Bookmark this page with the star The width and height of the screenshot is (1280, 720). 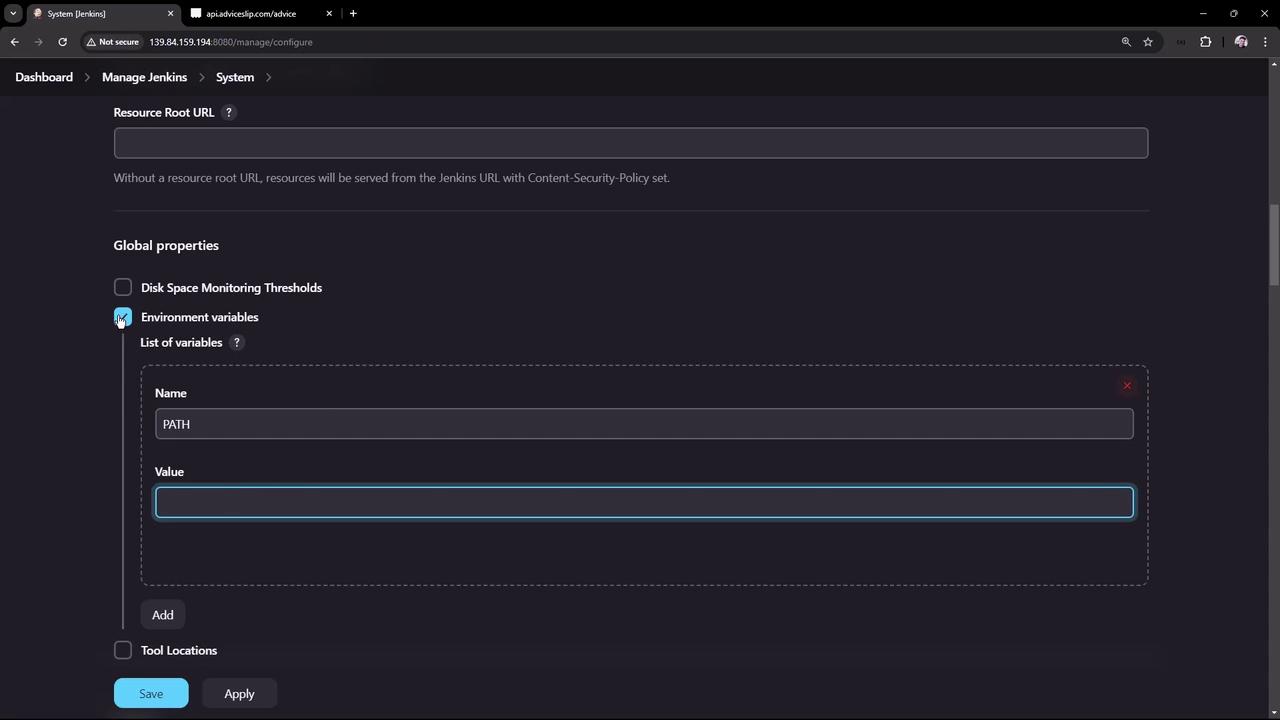(x=1148, y=42)
